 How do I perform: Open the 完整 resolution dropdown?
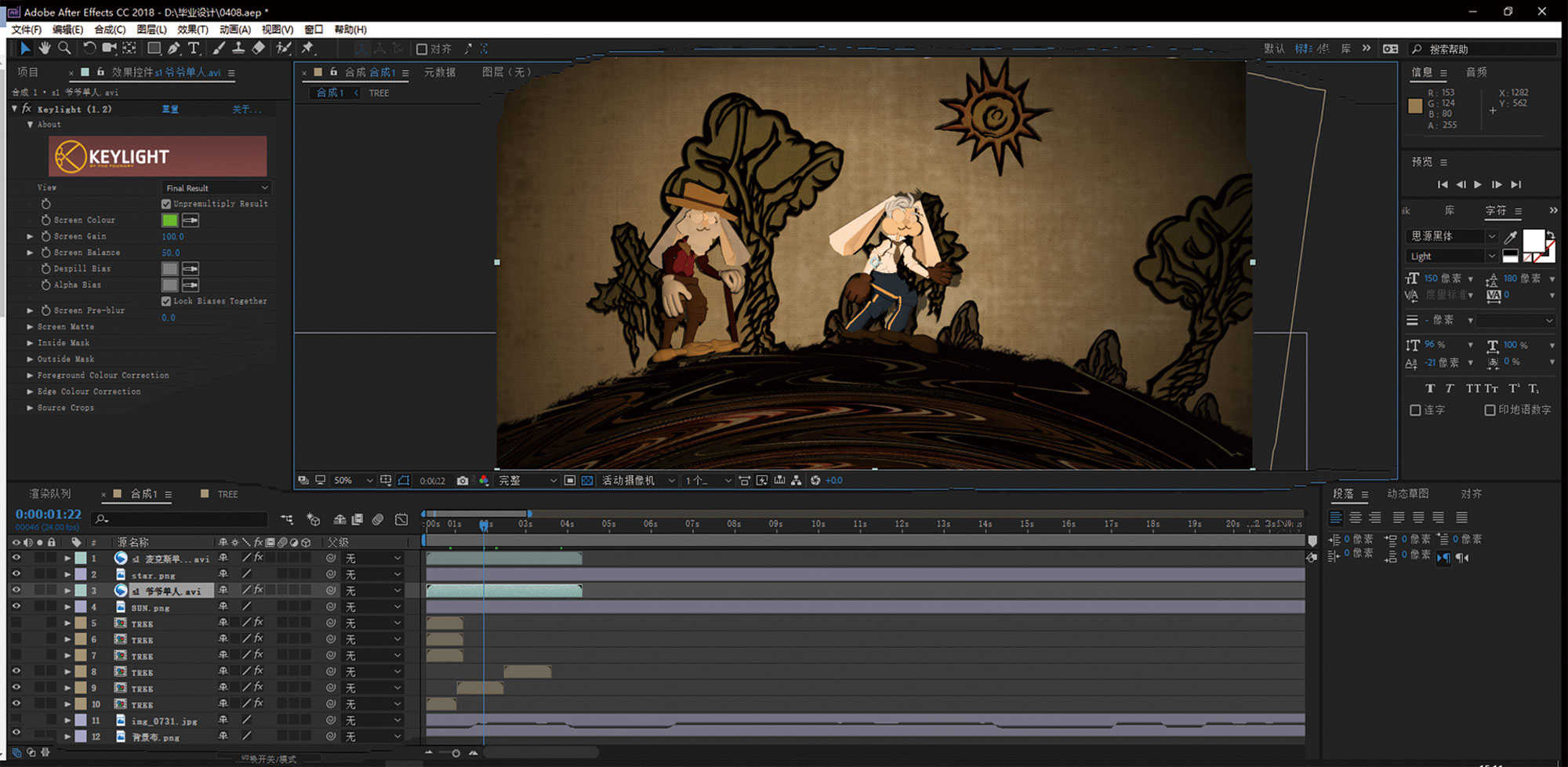pos(527,481)
